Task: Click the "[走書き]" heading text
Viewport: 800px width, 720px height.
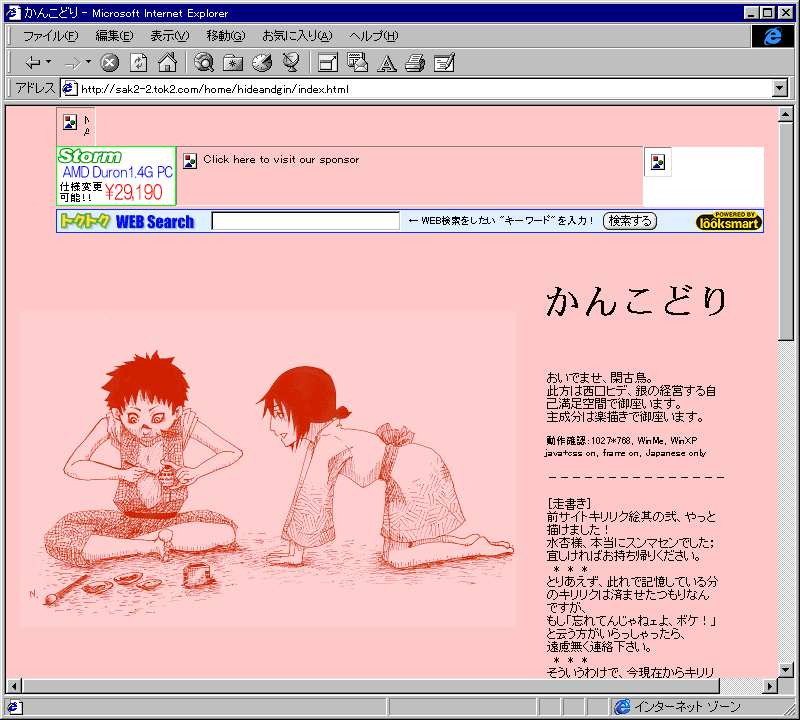Action: click(x=569, y=504)
